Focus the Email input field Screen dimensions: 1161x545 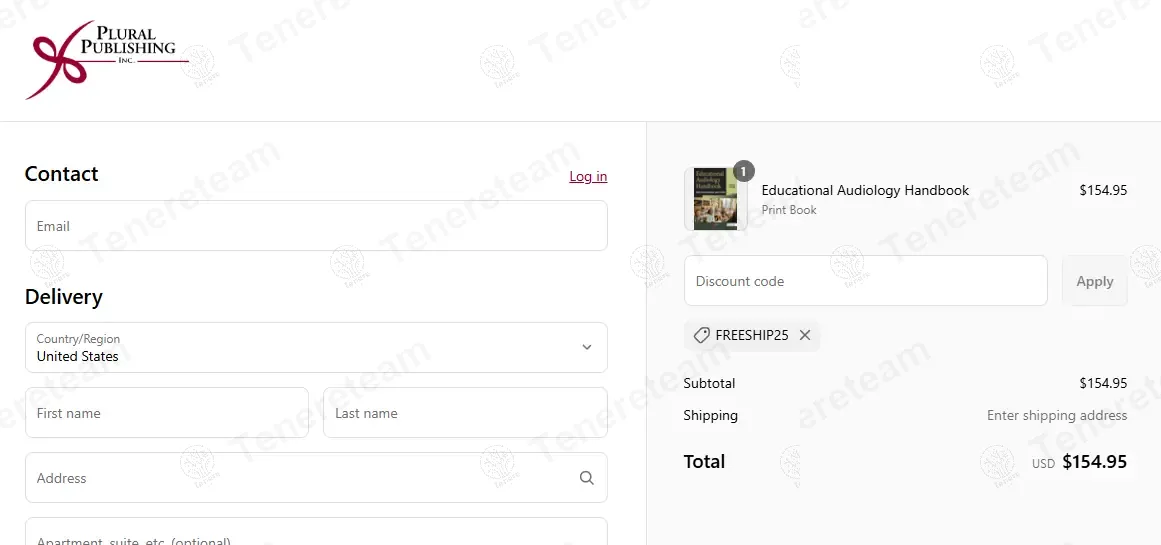[x=316, y=226]
